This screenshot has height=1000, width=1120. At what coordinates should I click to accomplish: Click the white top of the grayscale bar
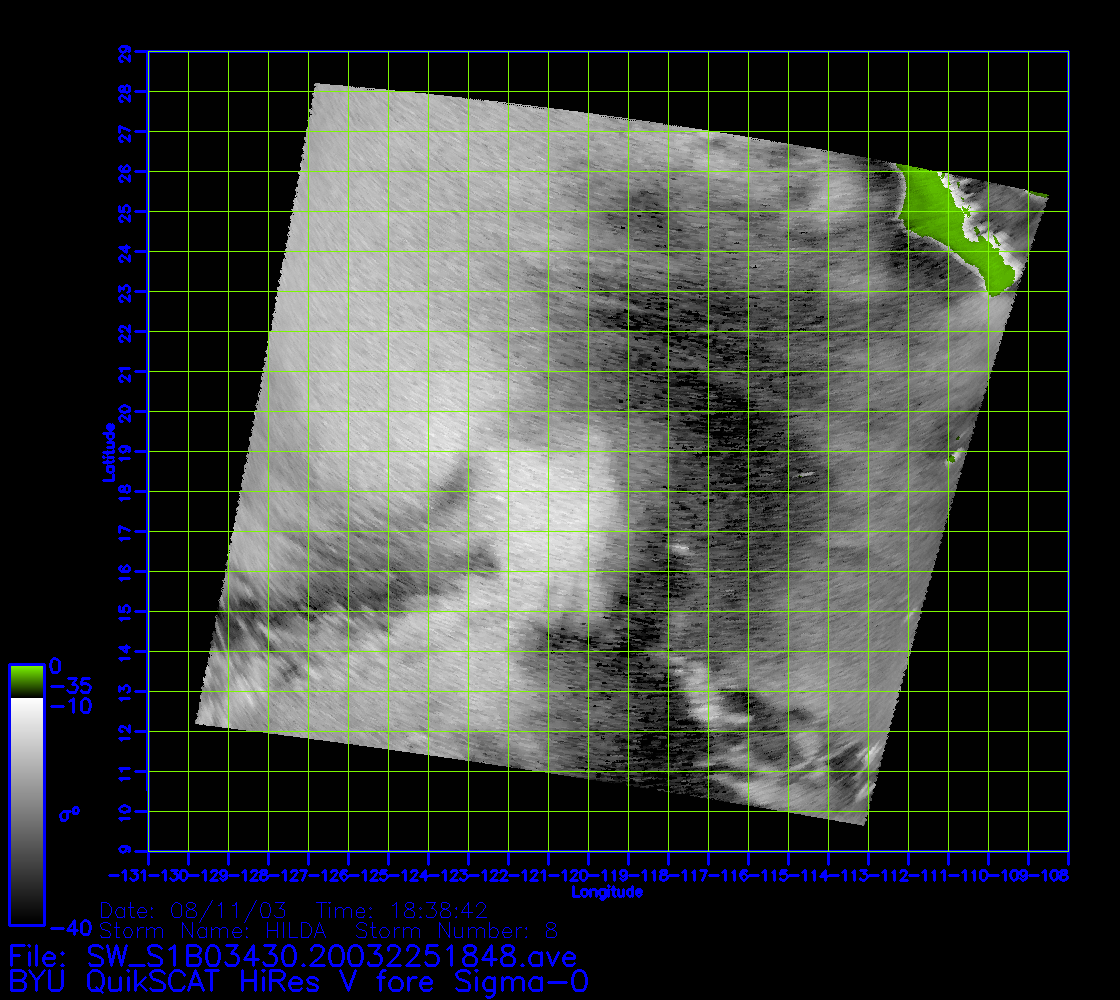(26, 706)
